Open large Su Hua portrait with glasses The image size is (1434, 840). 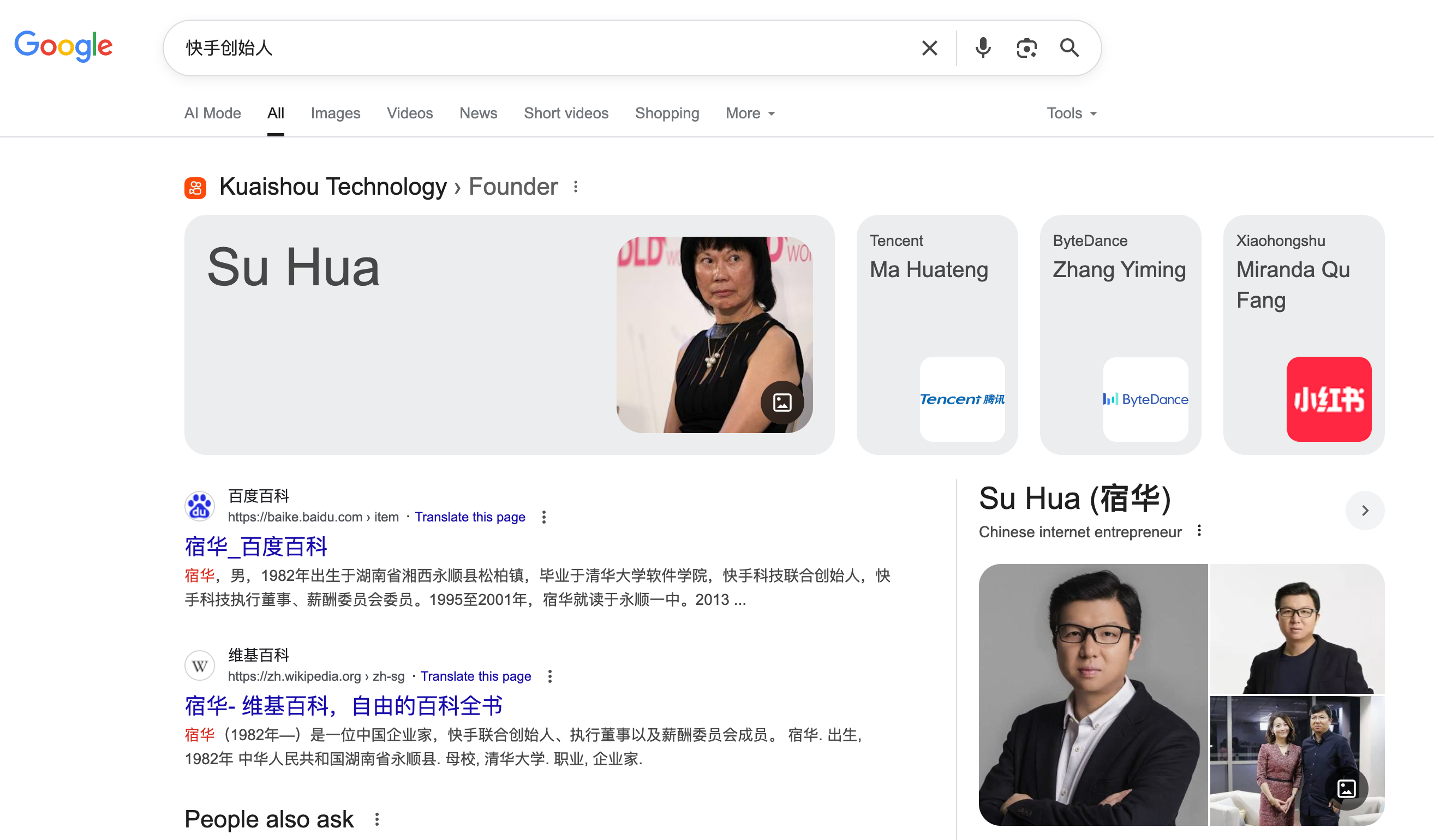pos(1092,694)
